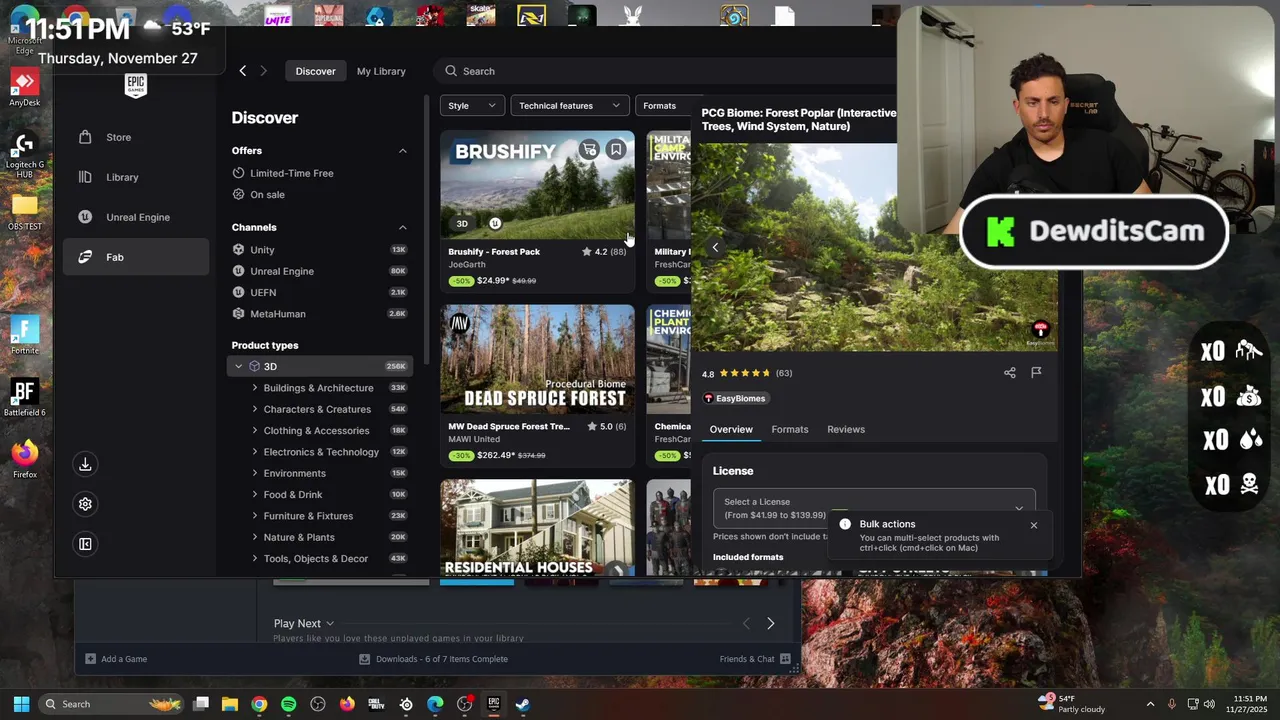Show previous image in product gallery
The width and height of the screenshot is (1280, 720).
[715, 247]
